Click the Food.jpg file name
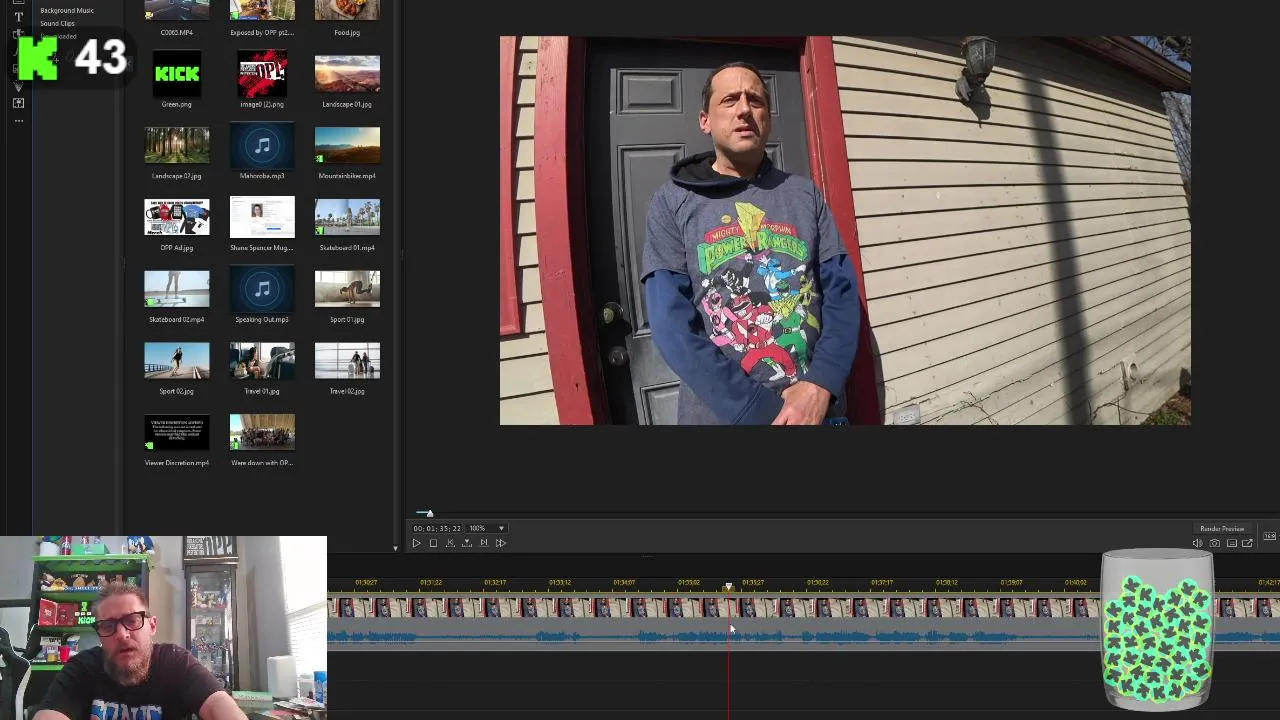The height and width of the screenshot is (720, 1280). tap(347, 32)
